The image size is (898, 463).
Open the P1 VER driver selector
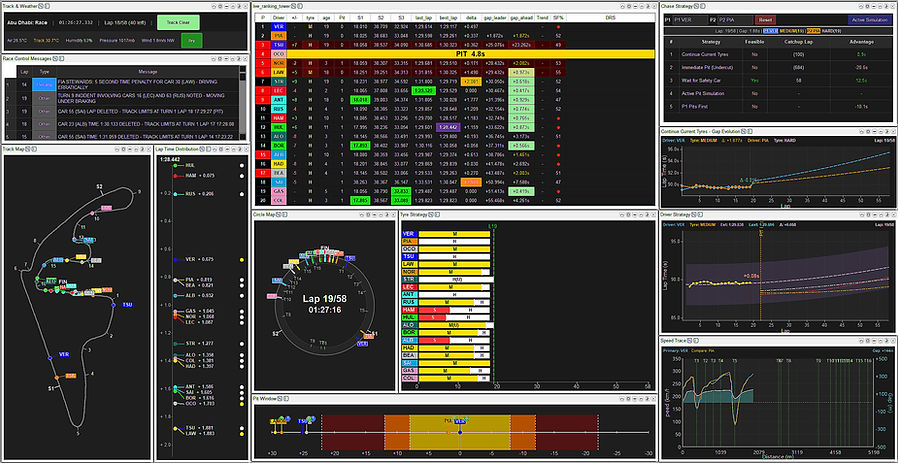point(690,19)
